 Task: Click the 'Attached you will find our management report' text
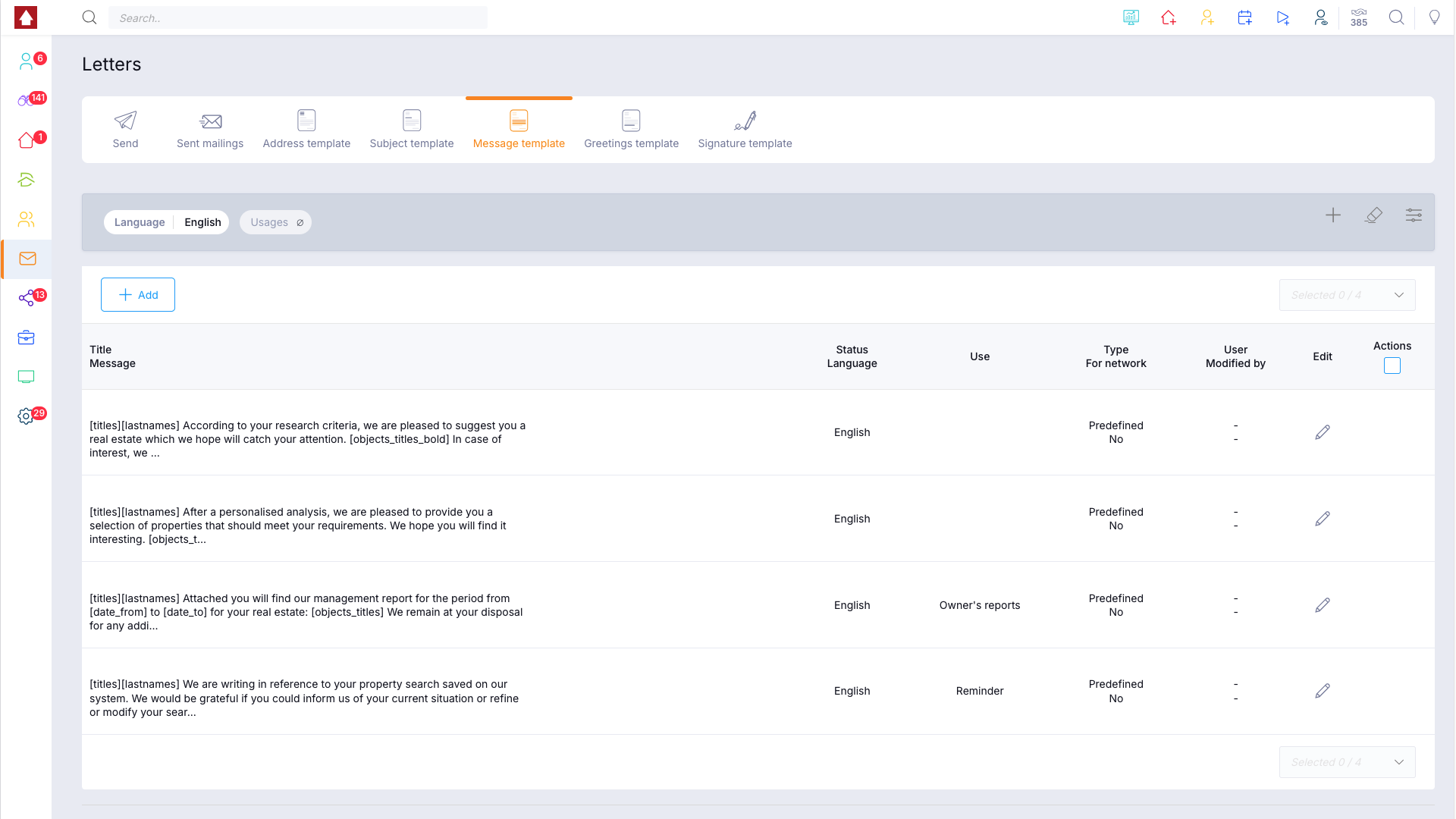[x=306, y=612]
